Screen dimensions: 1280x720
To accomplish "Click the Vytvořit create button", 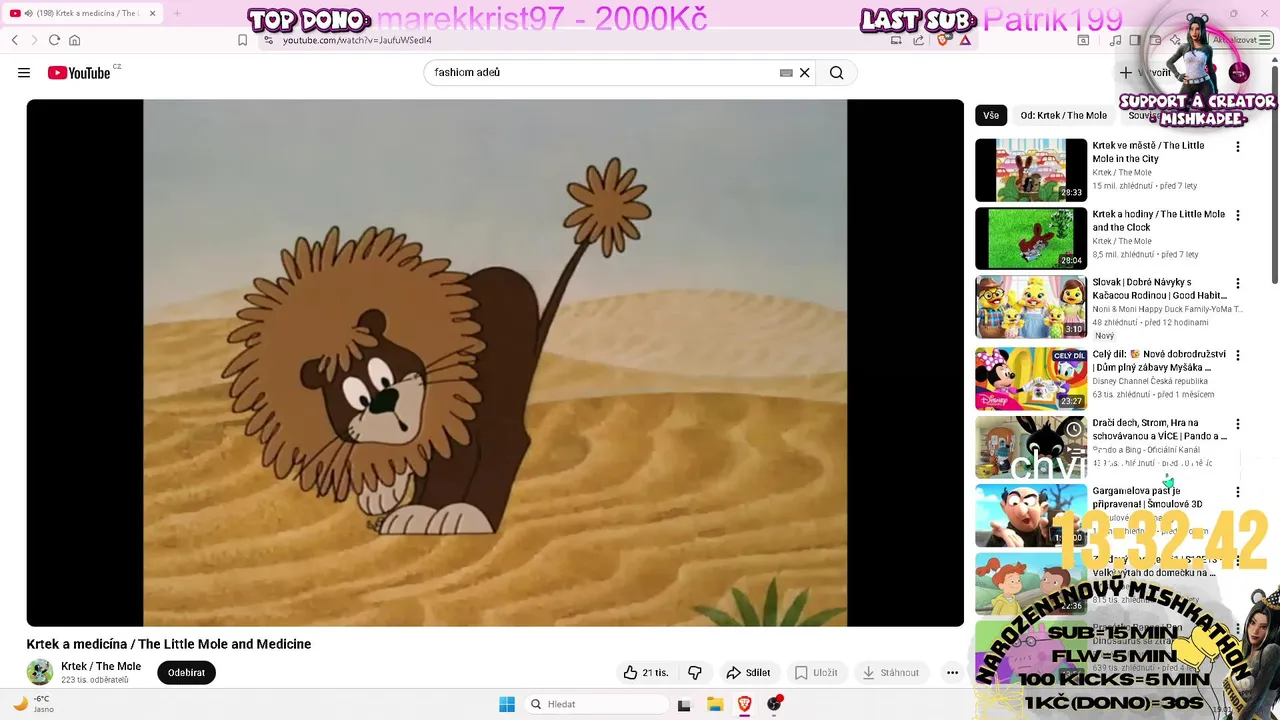I will coord(1146,73).
